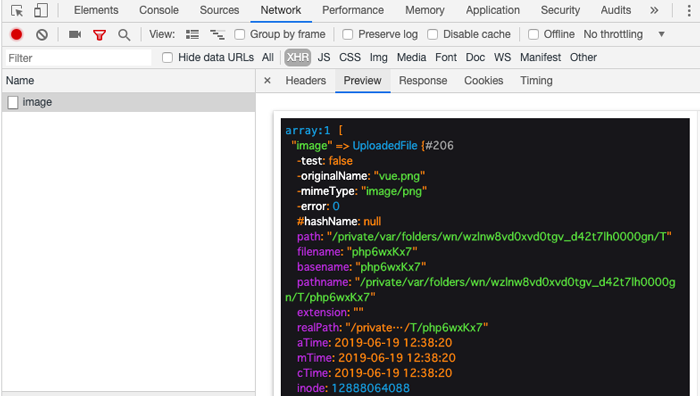The width and height of the screenshot is (700, 396).
Task: Select the Preview tab
Action: click(362, 80)
